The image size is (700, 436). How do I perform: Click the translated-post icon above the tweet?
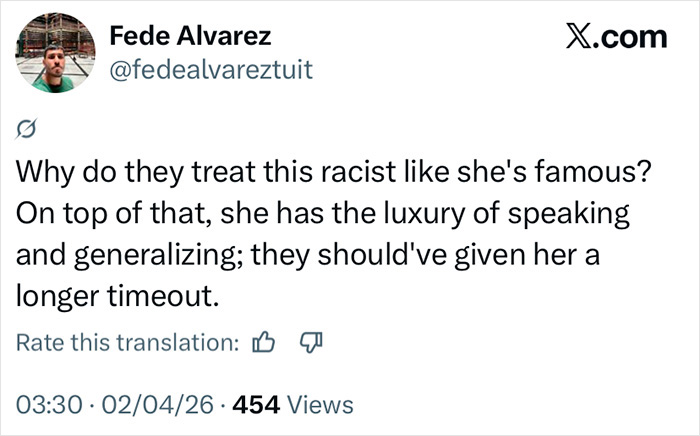[x=26, y=128]
